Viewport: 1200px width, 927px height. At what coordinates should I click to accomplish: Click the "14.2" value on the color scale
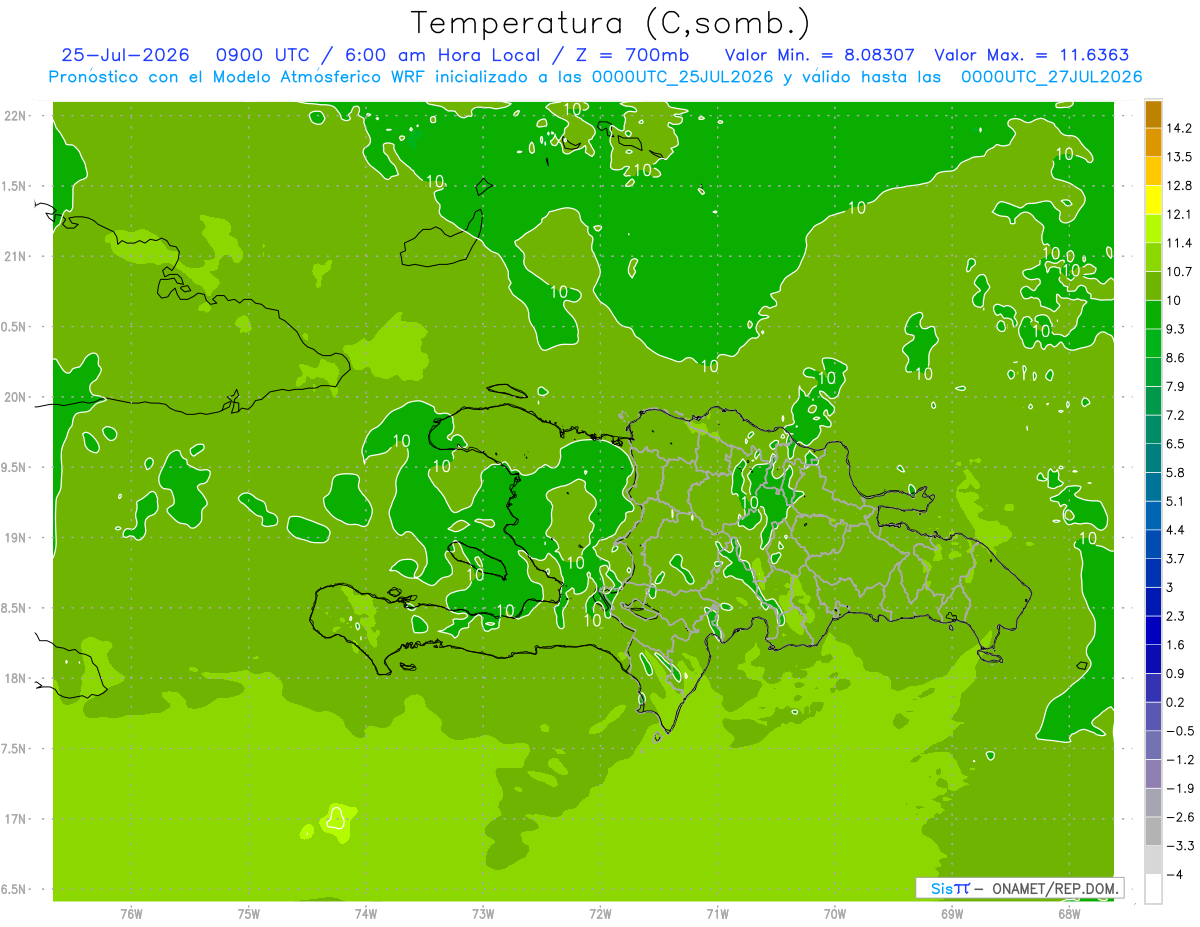(1180, 128)
